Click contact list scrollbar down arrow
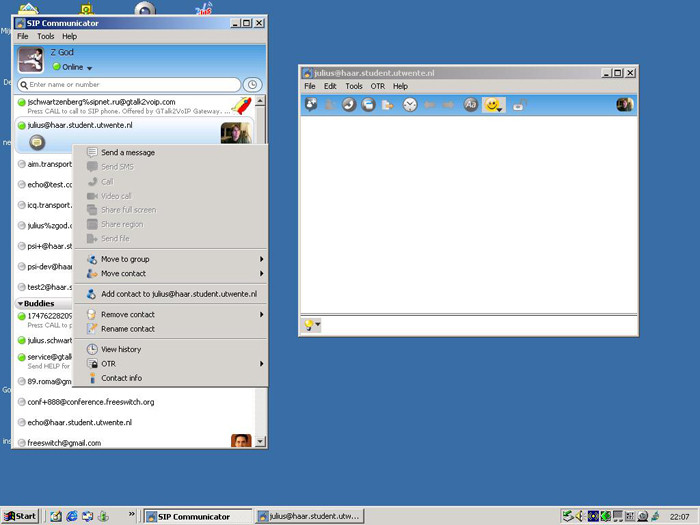 coord(261,441)
